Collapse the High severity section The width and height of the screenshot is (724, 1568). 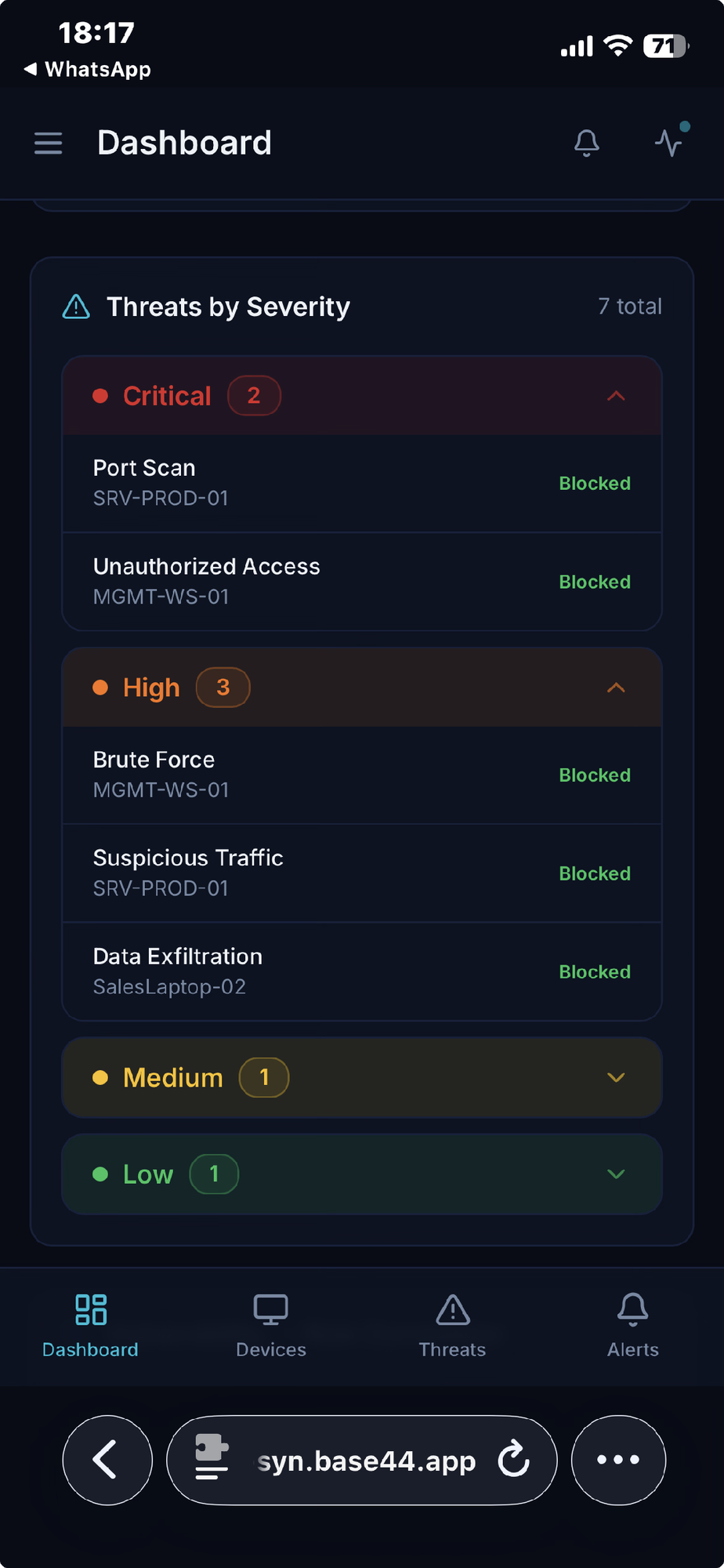point(616,688)
